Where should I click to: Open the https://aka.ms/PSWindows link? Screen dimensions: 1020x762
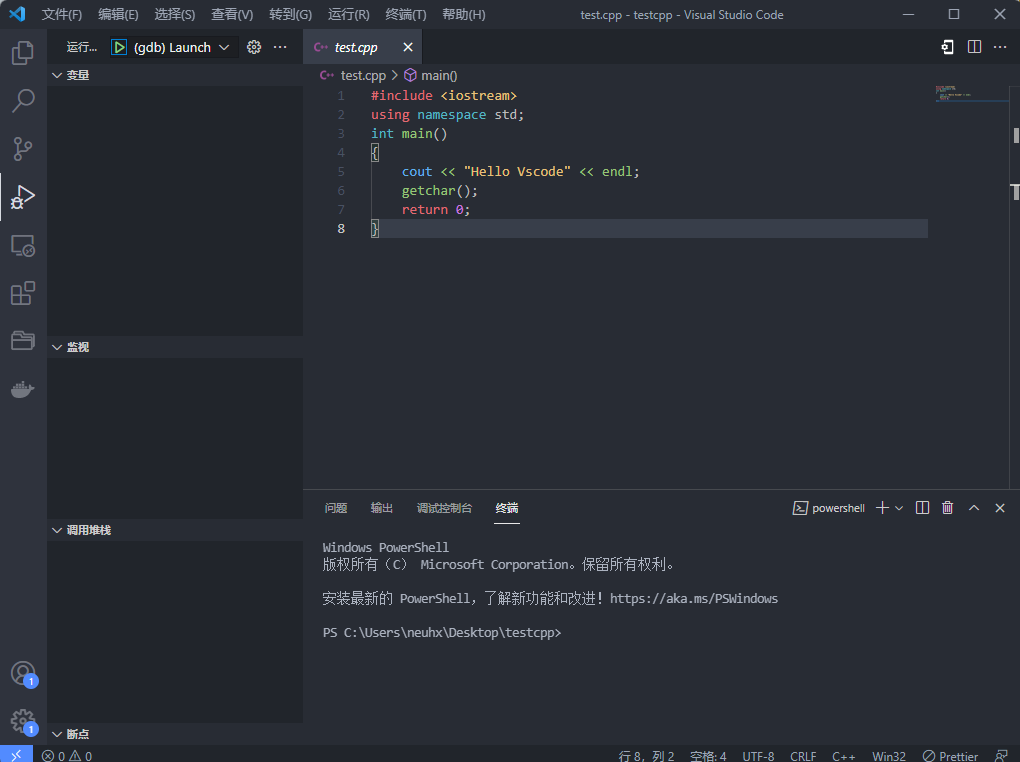tap(694, 599)
